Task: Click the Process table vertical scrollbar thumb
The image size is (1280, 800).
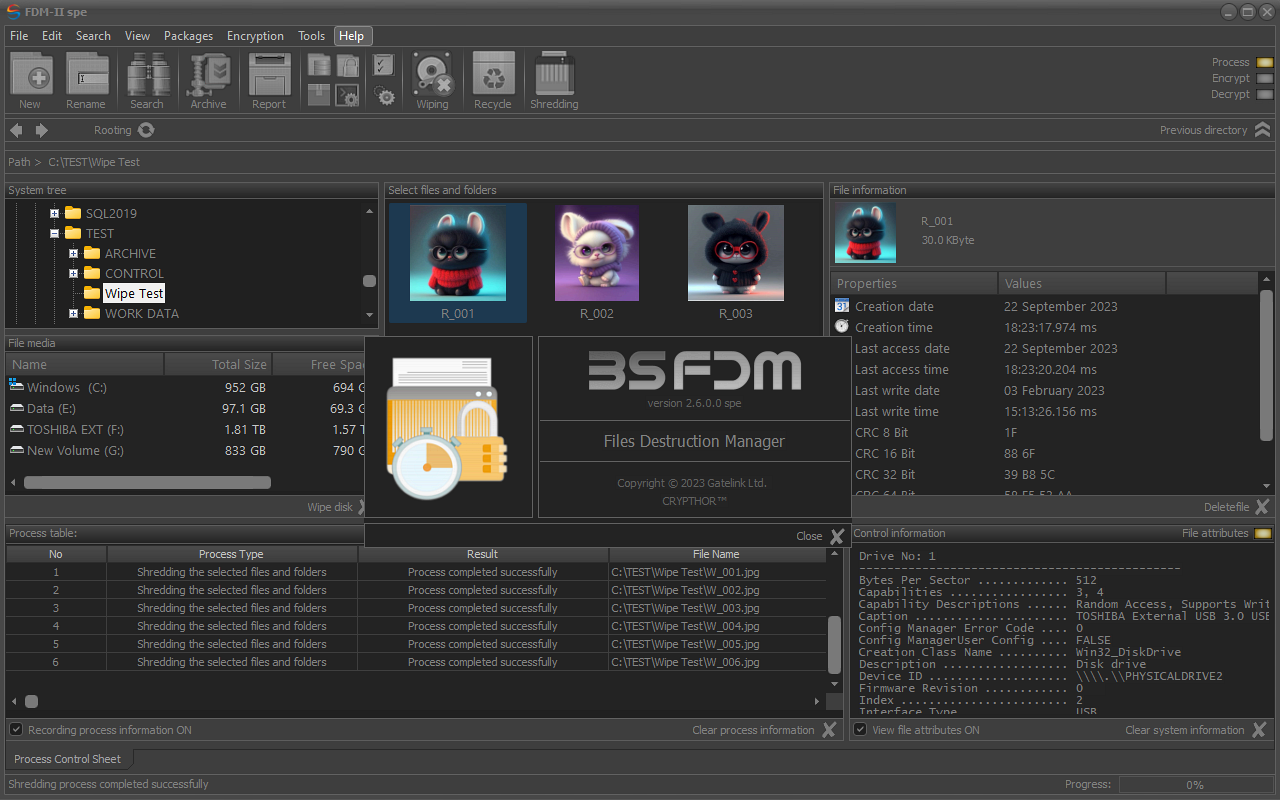Action: click(834, 644)
